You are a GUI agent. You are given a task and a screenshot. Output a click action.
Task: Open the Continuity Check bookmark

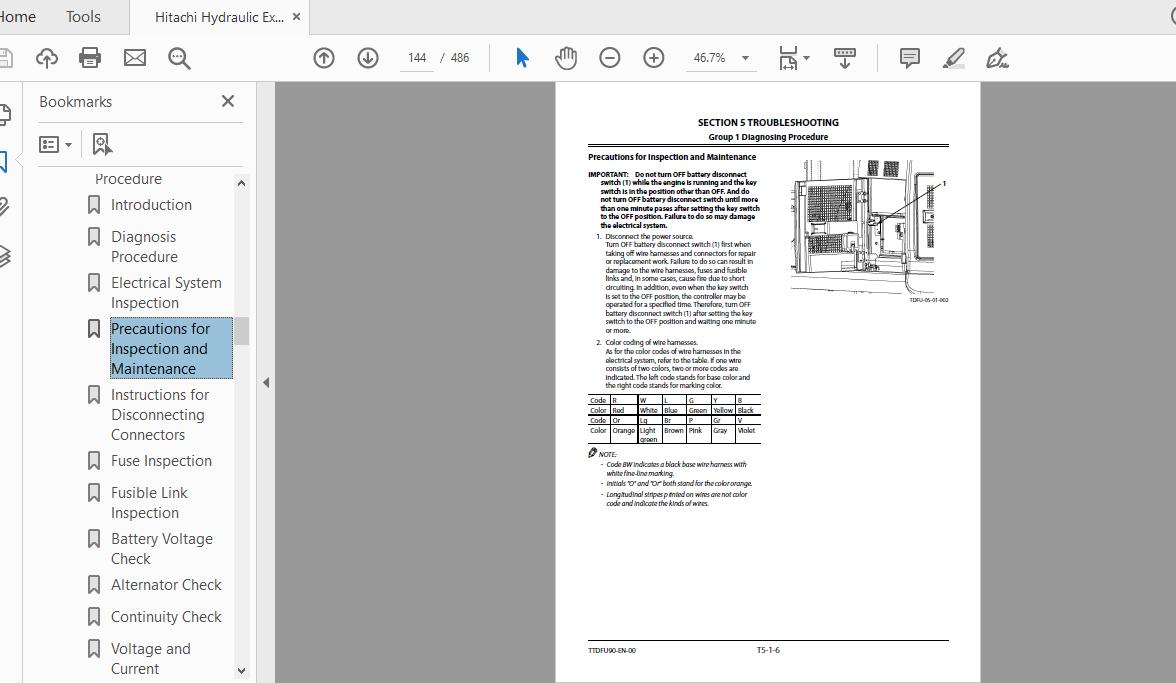coord(166,616)
